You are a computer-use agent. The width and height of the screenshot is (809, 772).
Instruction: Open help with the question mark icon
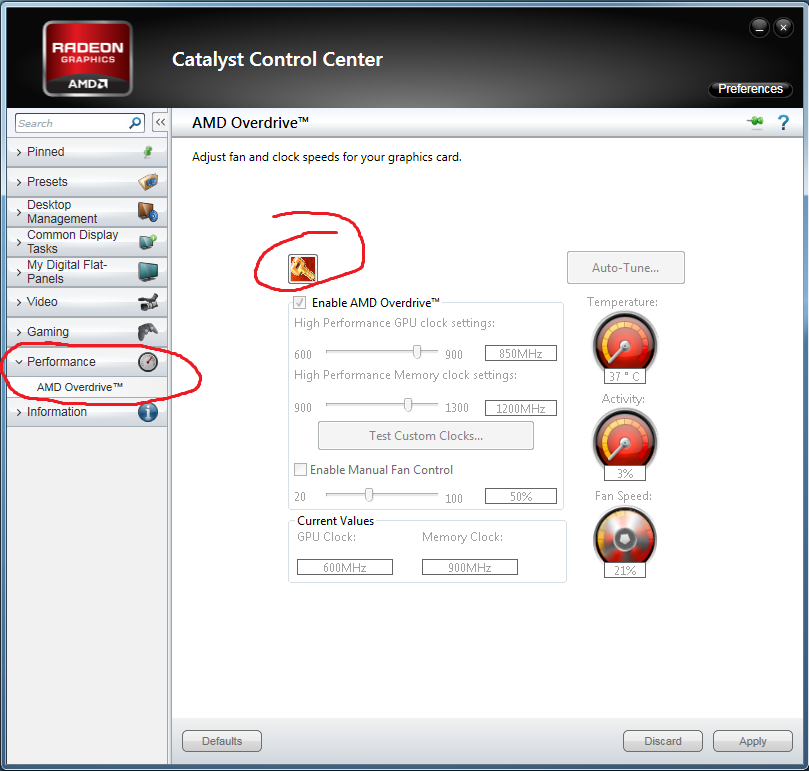coord(783,123)
